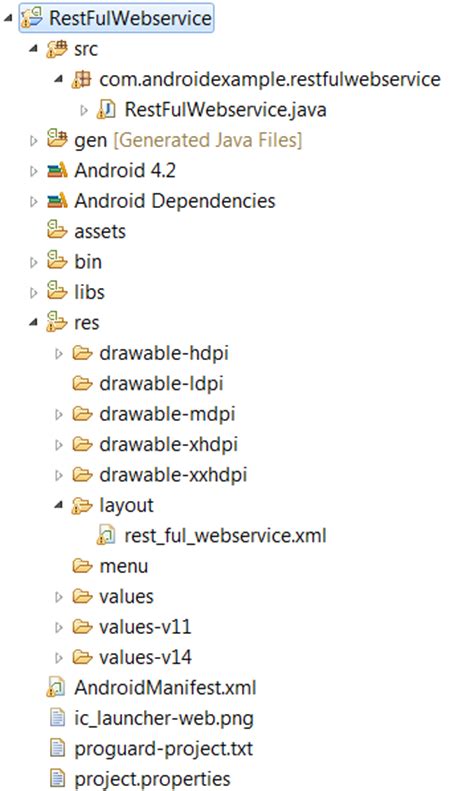
Task: Click the AndroidManifest.xml file icon
Action: pos(56,688)
